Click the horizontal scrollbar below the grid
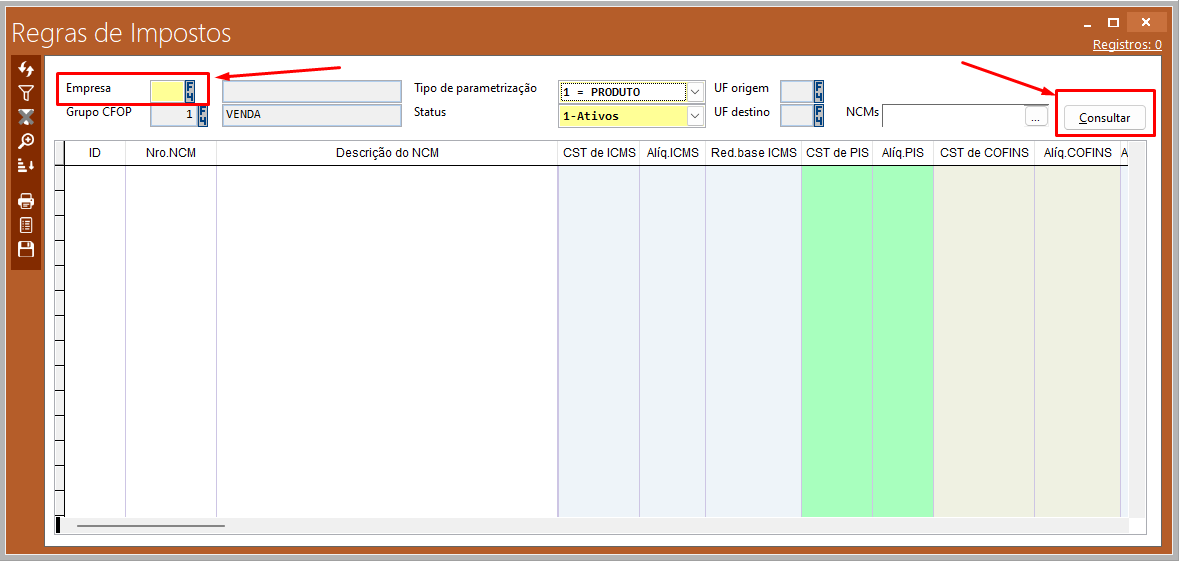Image resolution: width=1179 pixels, height=561 pixels. pos(150,525)
